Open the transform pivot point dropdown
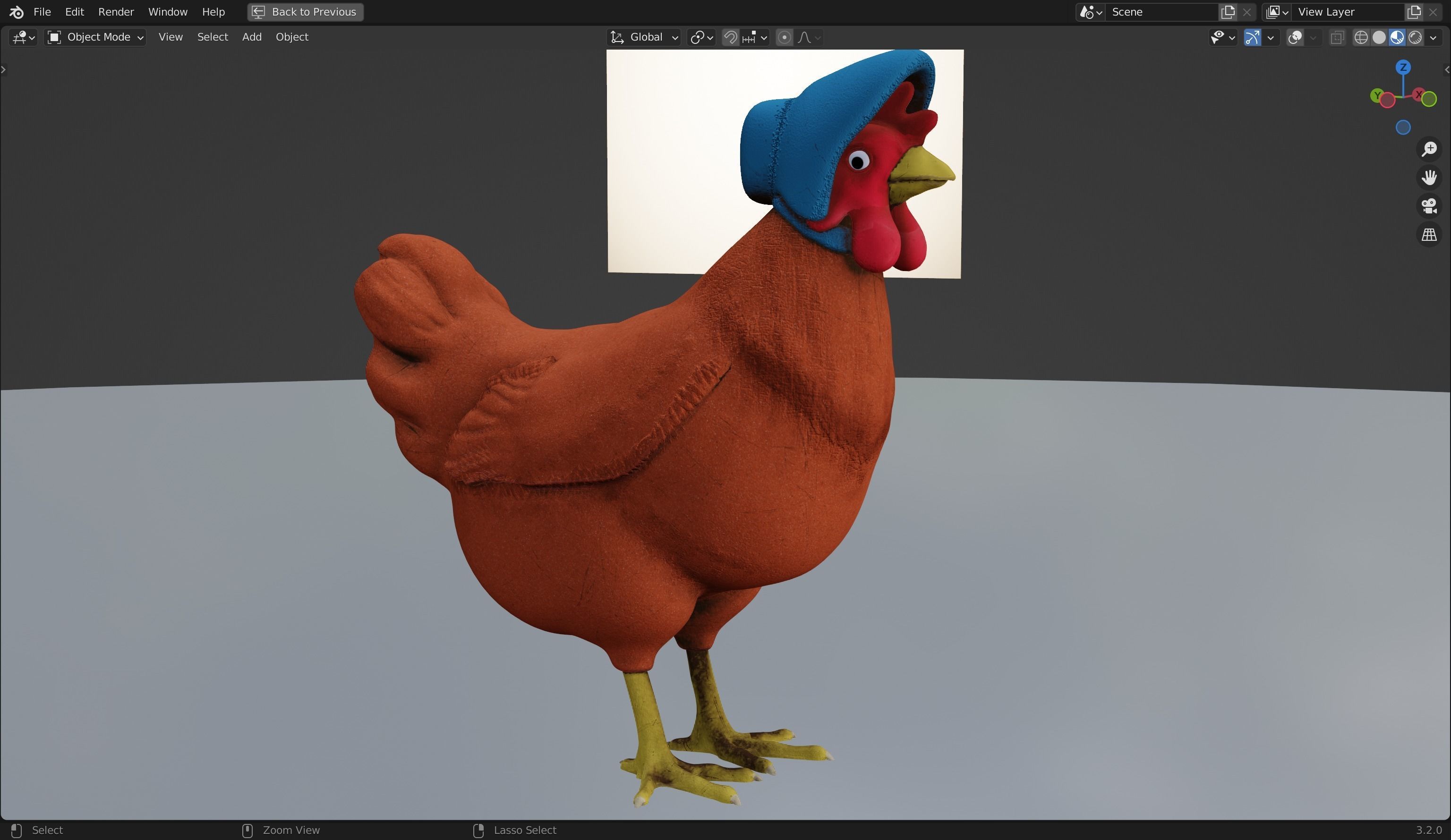Viewport: 1451px width, 840px height. point(701,37)
